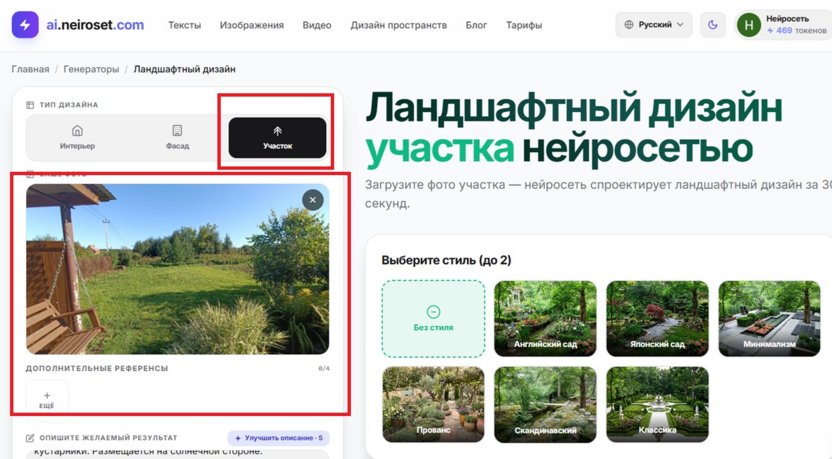Choose the Японский сад style

tap(657, 318)
